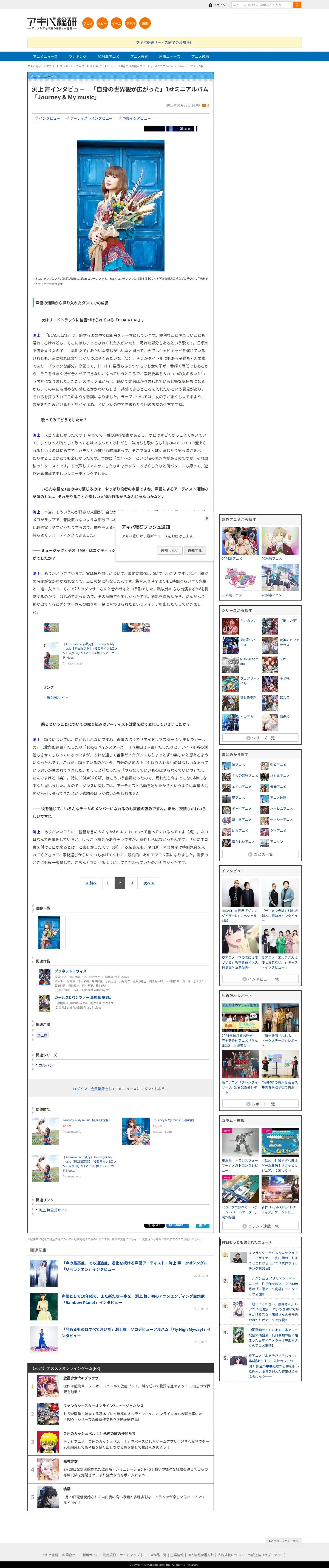Open the orange 投票 circle icon
329x1568 pixels.
(x=145, y=23)
